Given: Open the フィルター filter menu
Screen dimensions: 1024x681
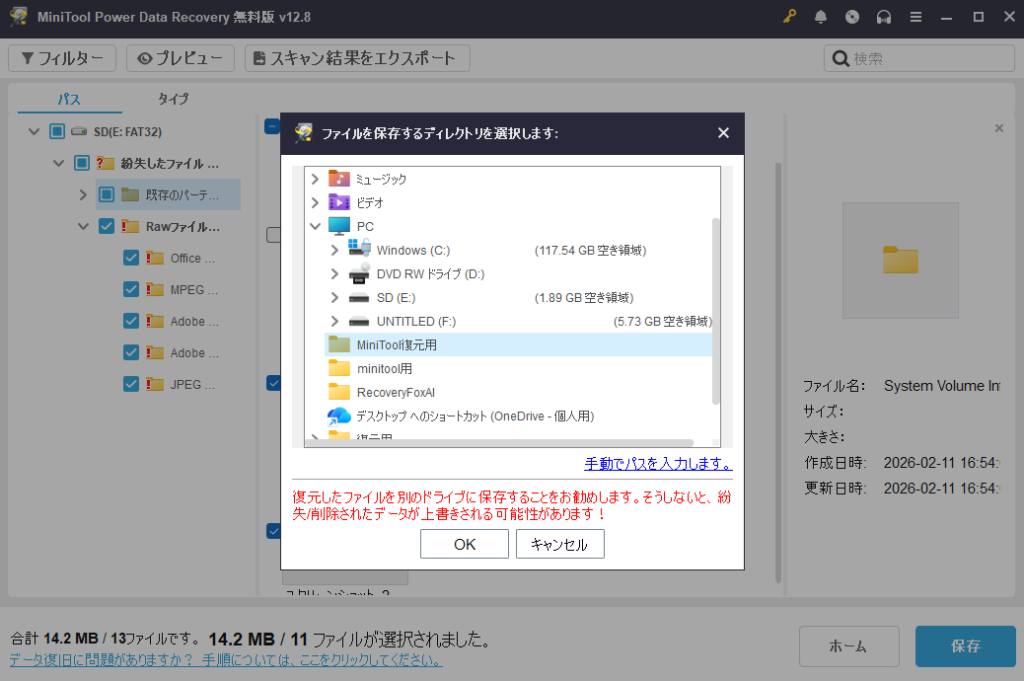Looking at the screenshot, I should (x=62, y=59).
